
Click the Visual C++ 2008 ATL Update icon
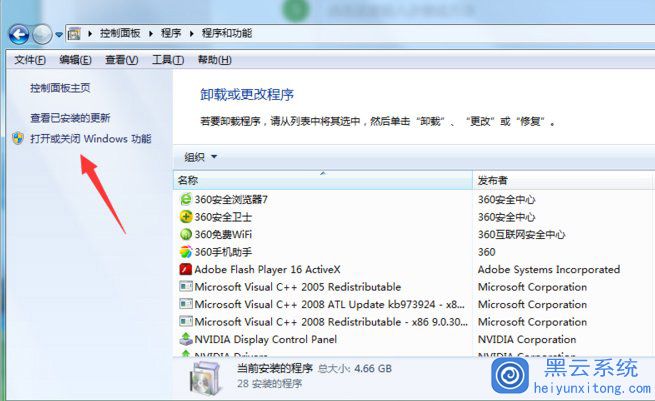click(185, 304)
